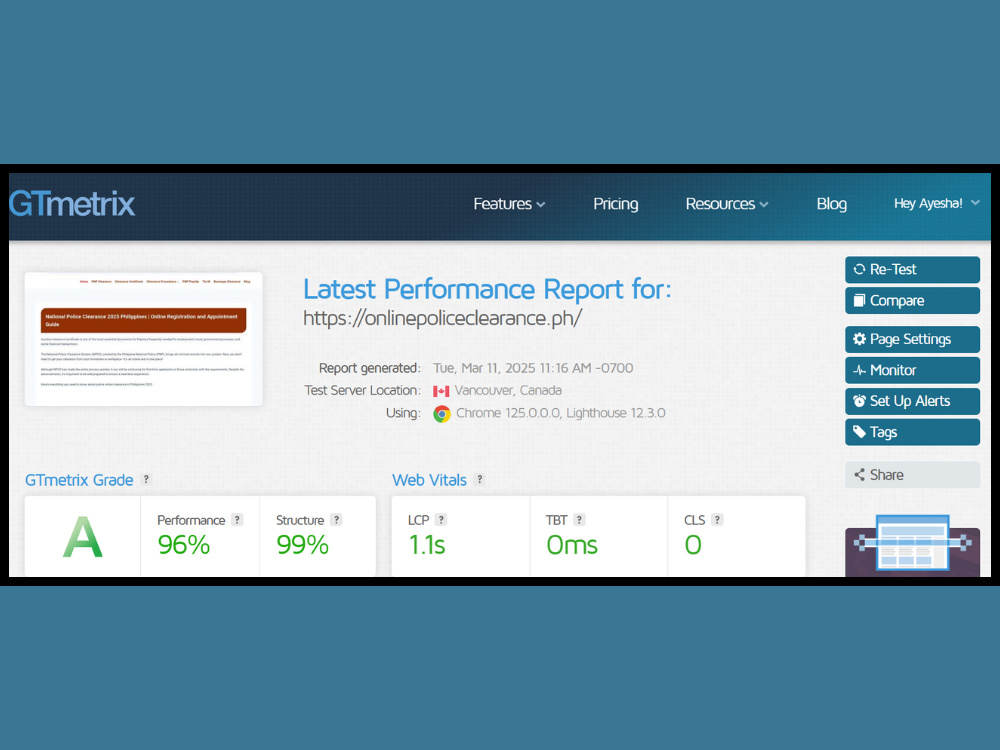Image resolution: width=1000 pixels, height=750 pixels.
Task: Click the grade A letter
Action: (x=82, y=537)
